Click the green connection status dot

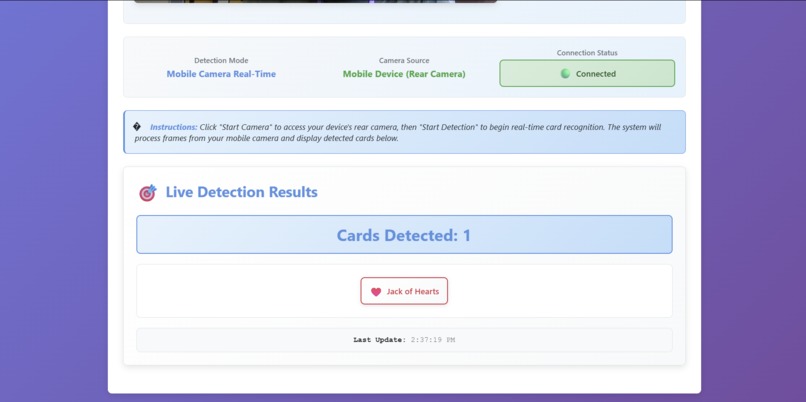[x=565, y=74]
